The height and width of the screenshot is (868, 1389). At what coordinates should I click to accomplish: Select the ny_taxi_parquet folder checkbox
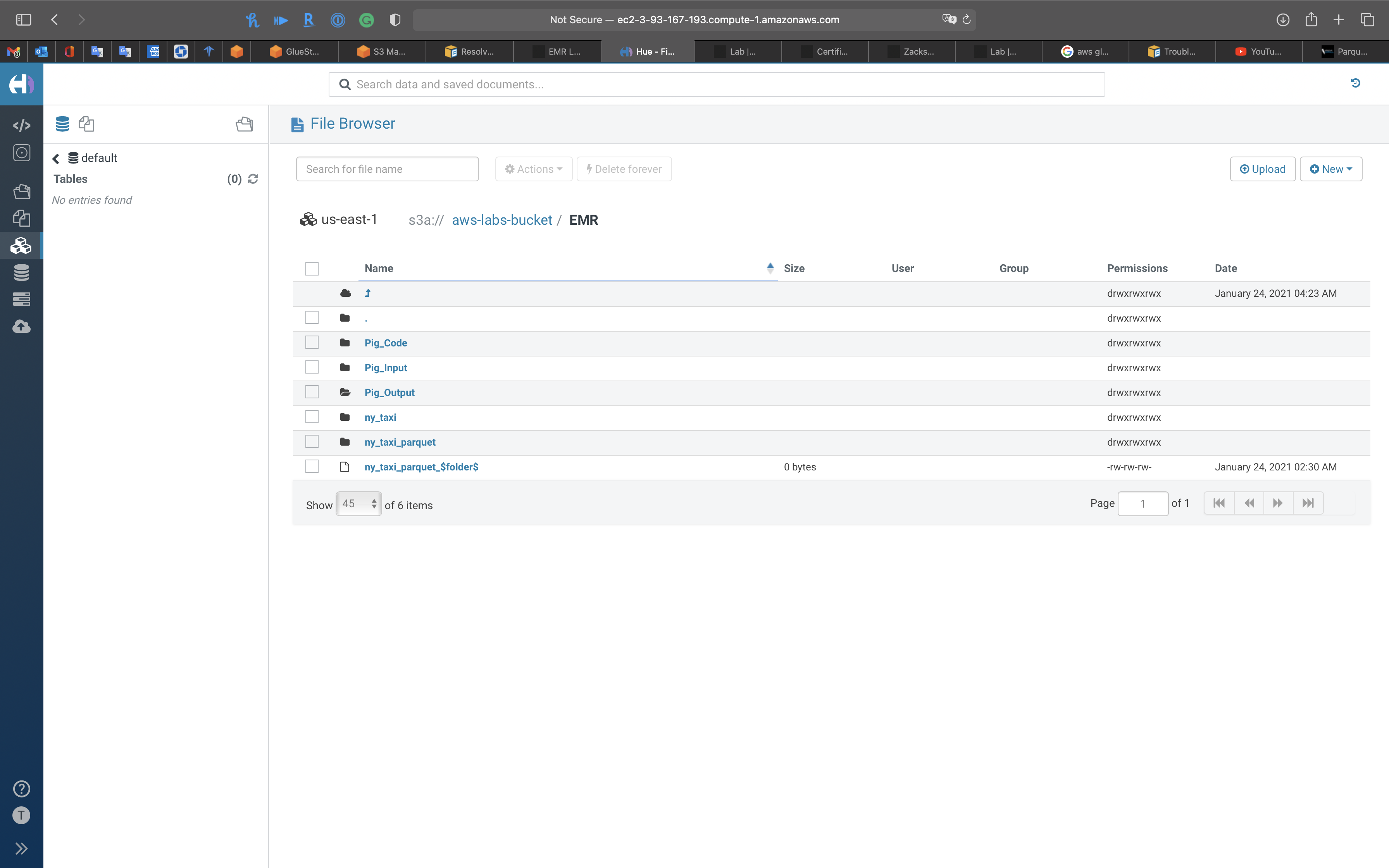(312, 442)
